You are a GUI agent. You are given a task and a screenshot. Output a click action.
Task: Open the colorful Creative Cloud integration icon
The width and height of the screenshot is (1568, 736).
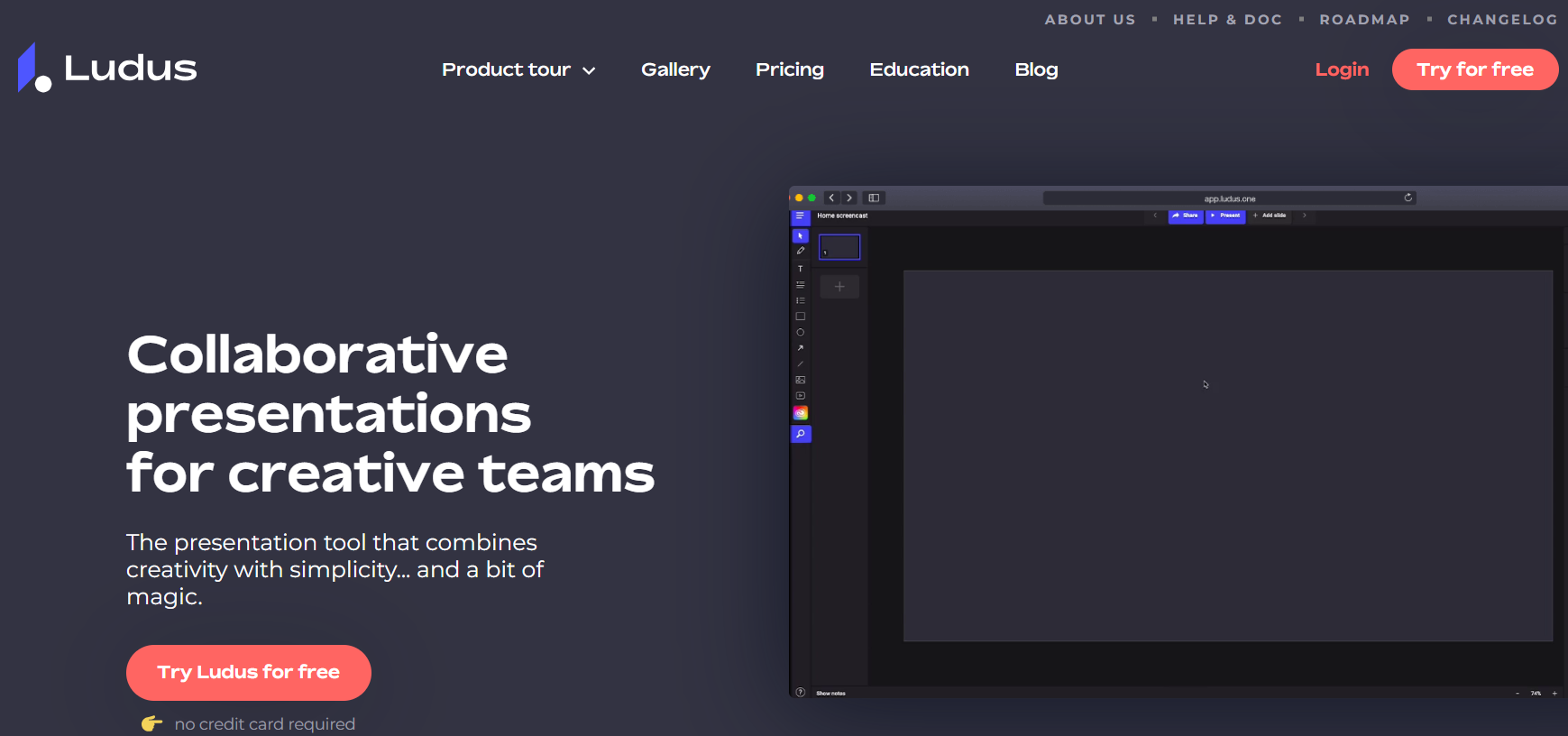[801, 413]
